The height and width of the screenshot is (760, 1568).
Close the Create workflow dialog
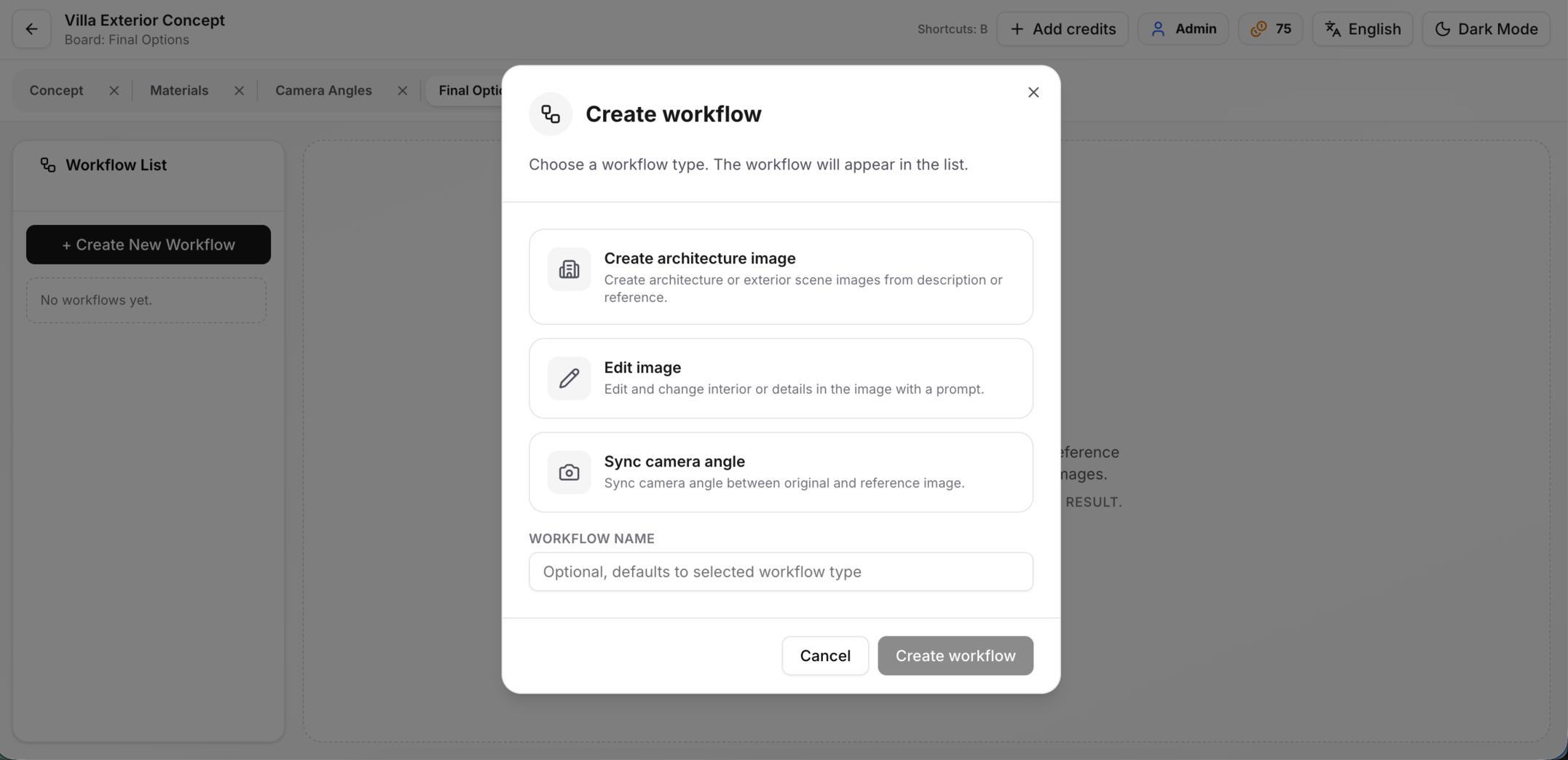tap(1033, 92)
